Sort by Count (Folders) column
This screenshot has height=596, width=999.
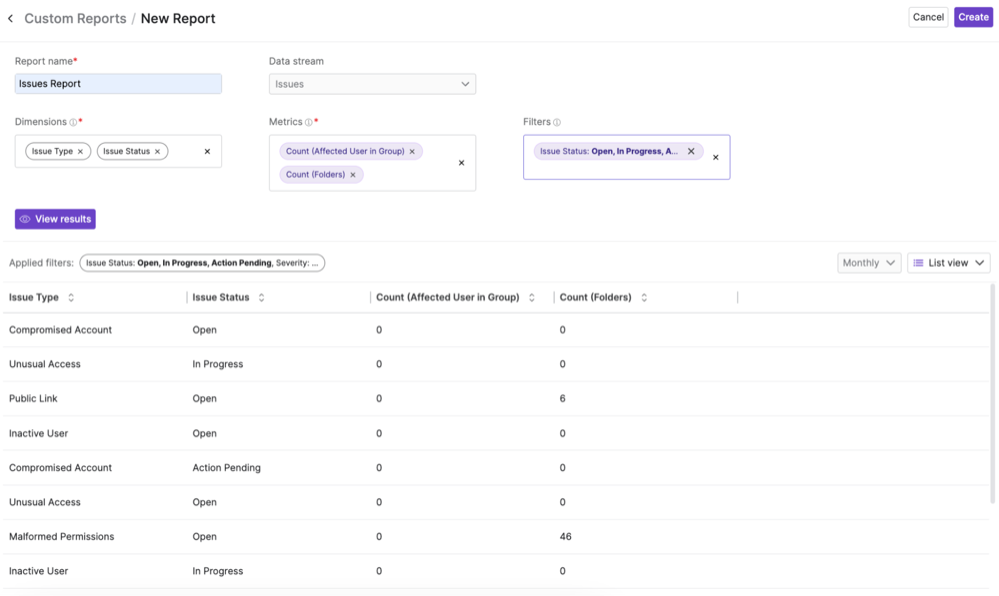pyautogui.click(x=644, y=298)
